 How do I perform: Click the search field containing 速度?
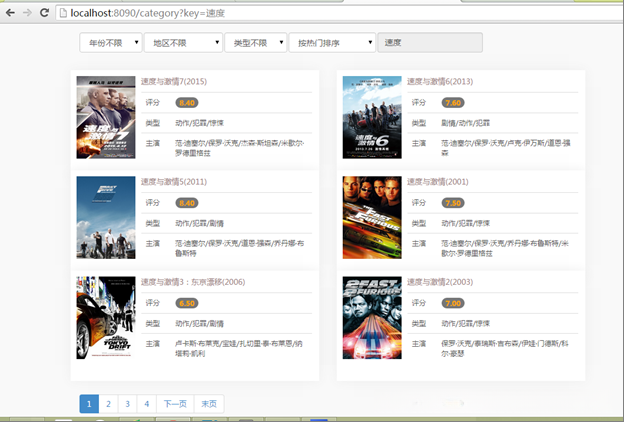(431, 43)
